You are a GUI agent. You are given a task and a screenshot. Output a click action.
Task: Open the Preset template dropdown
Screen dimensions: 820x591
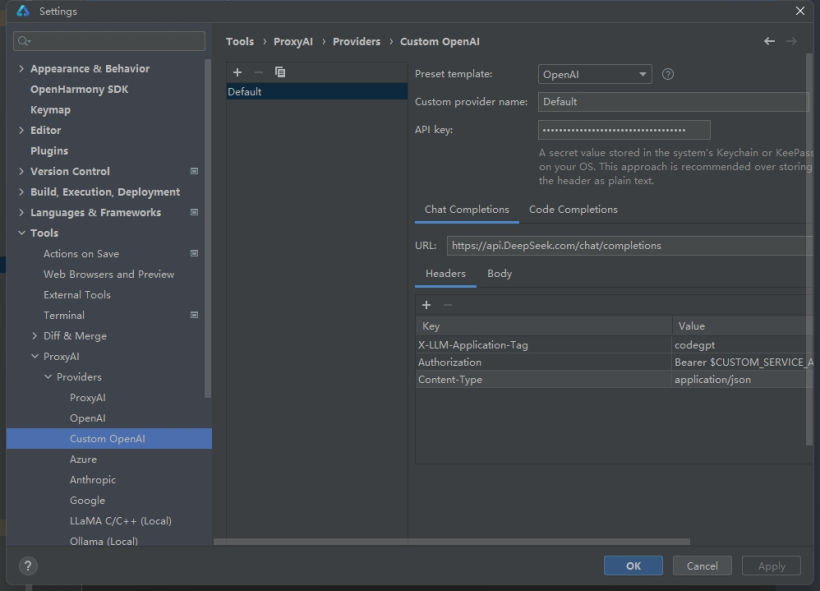tap(595, 74)
